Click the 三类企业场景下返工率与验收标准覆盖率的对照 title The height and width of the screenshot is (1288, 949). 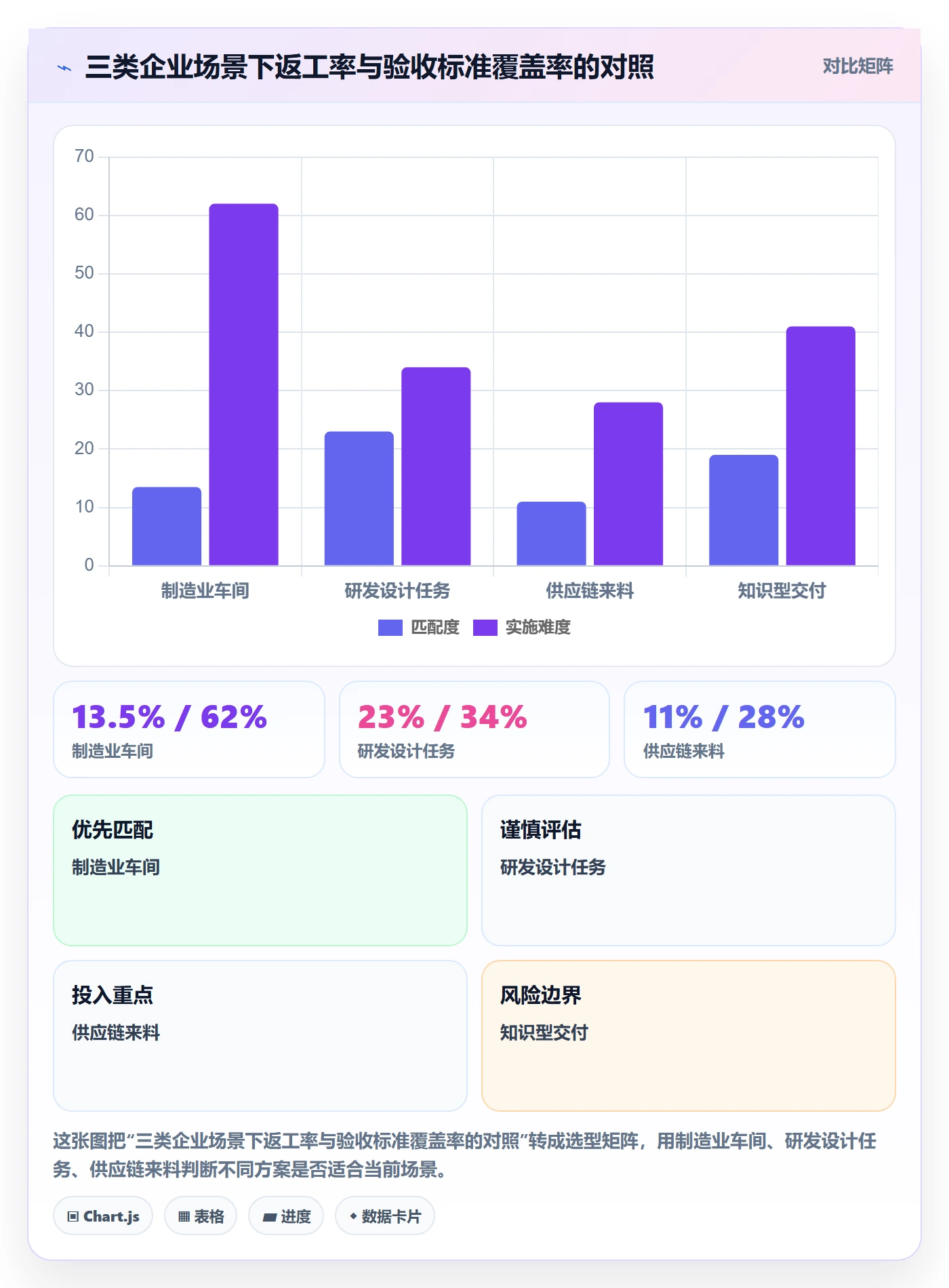click(369, 67)
